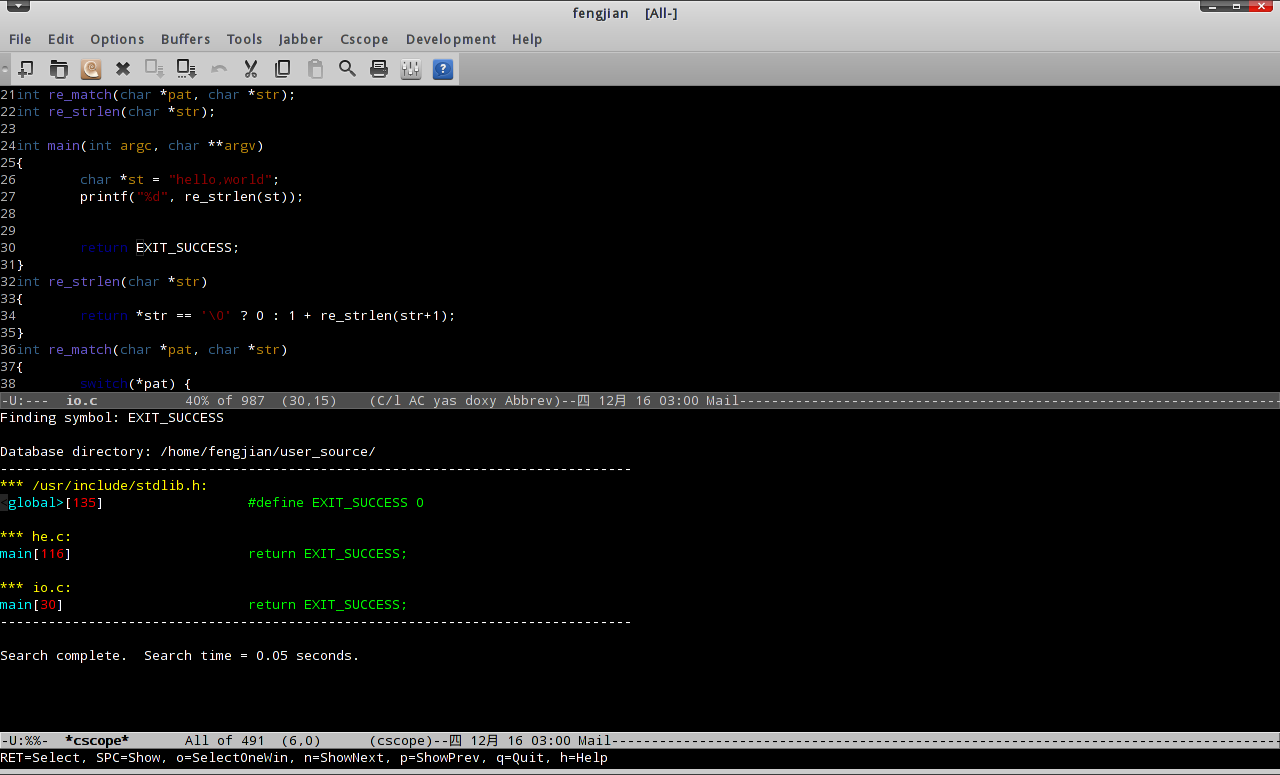Click the grayed-out Undo arrow icon
This screenshot has width=1280, height=775.
[x=219, y=69]
